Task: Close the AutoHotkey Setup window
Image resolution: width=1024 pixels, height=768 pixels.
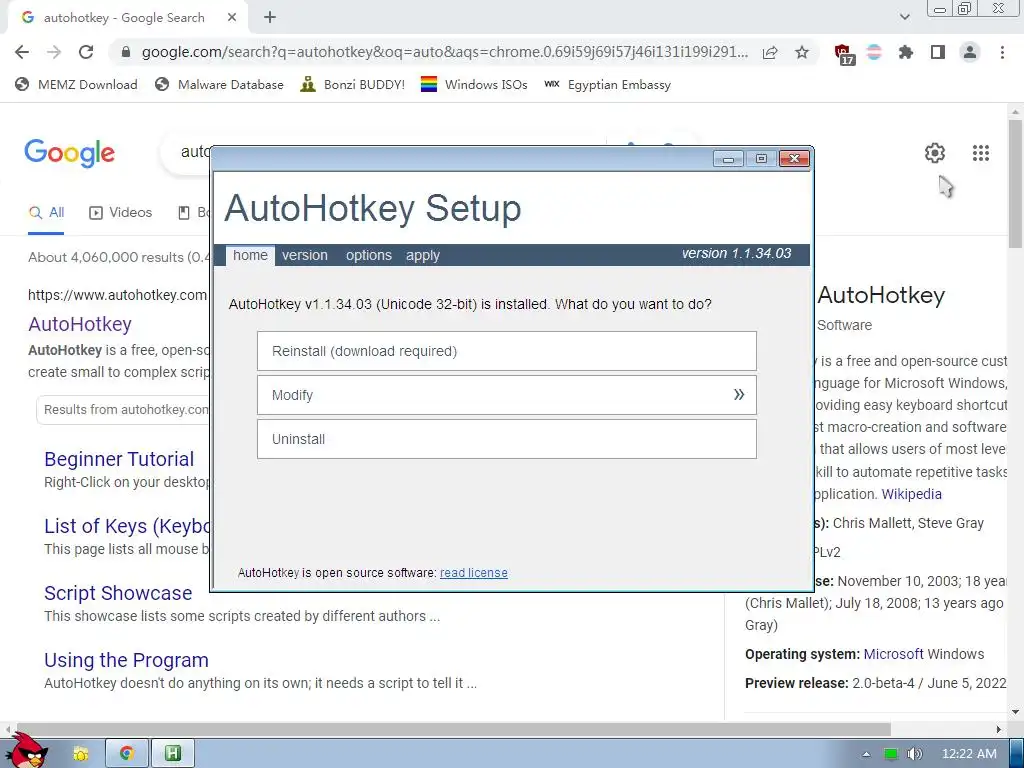Action: (794, 159)
